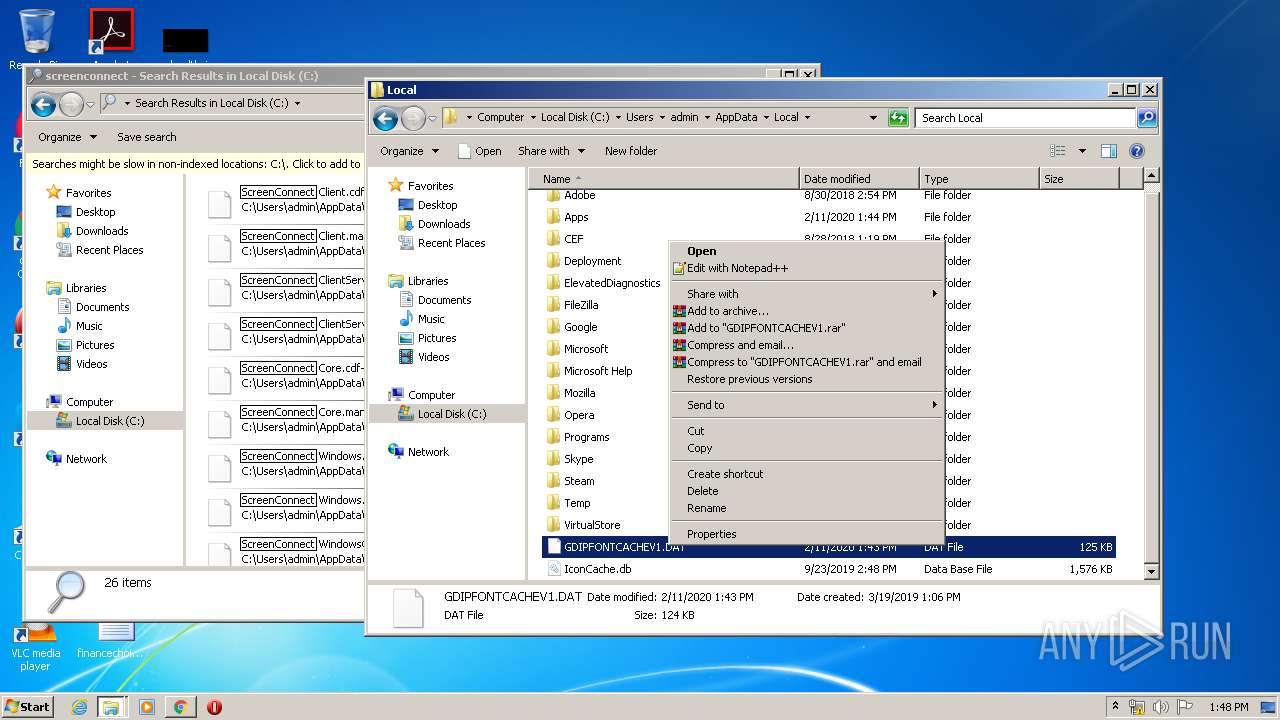
Task: Open Organize menu in Local window
Action: point(409,151)
